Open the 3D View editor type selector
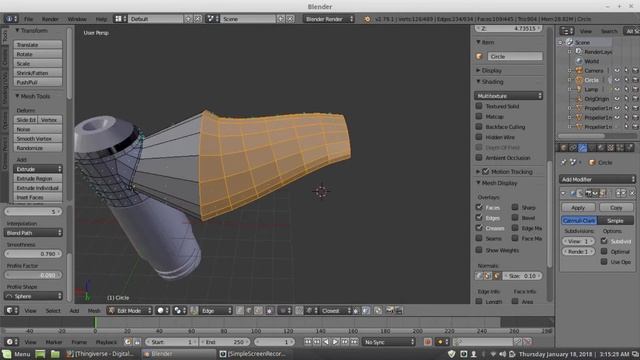This screenshot has height=360, width=640. (11, 311)
